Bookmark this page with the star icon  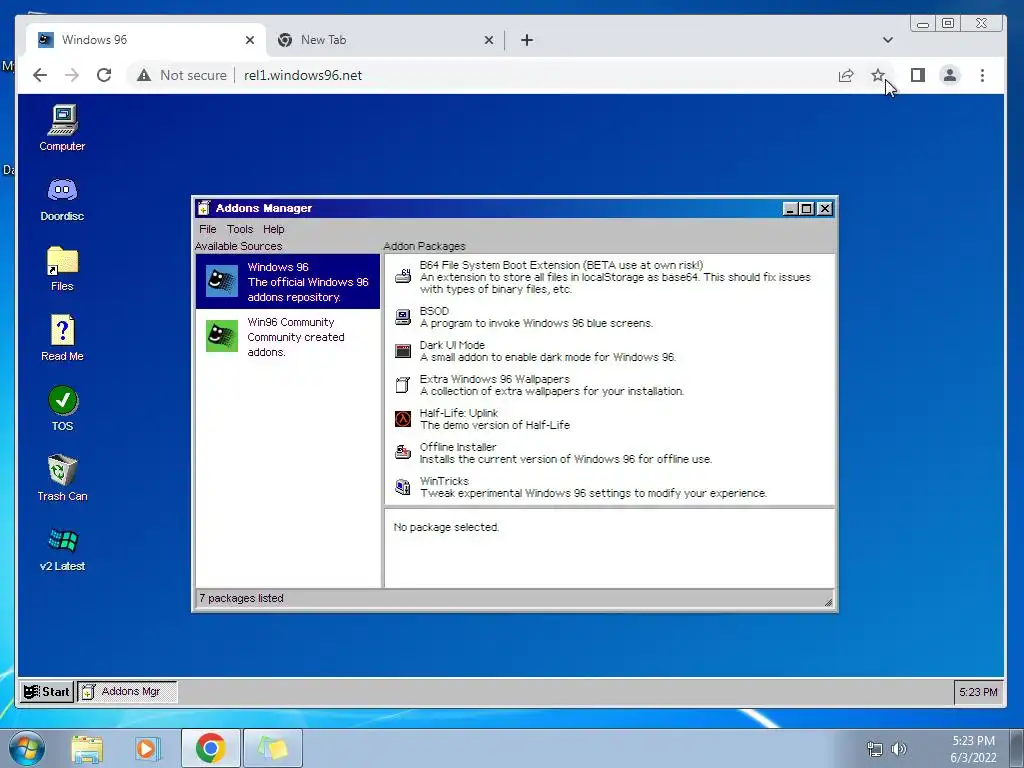pos(877,75)
